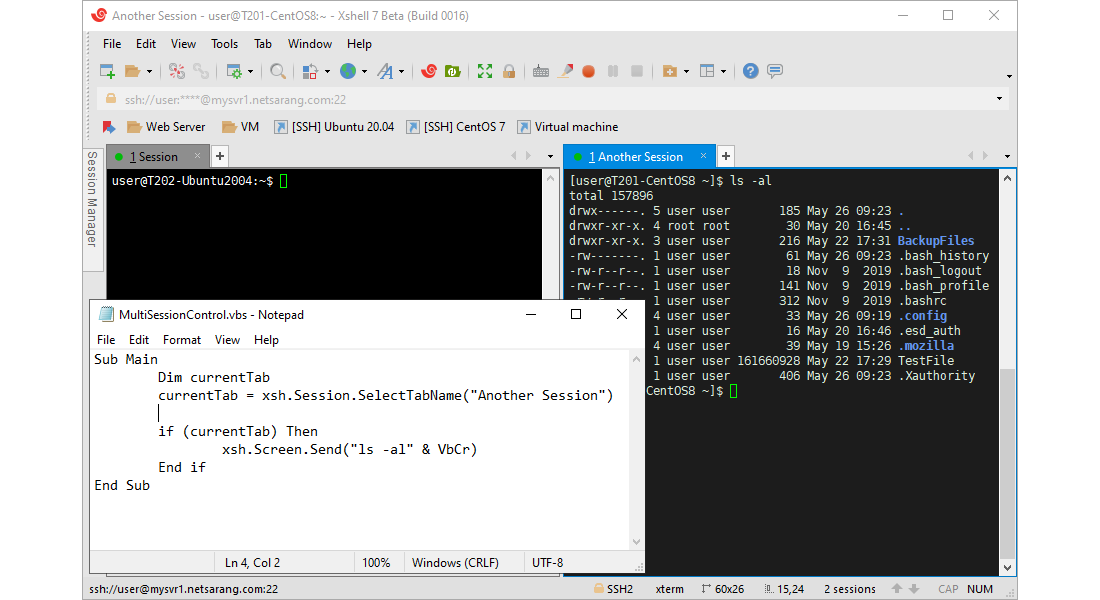Click the Disconnect session toolbar icon
1100x600 pixels.
pos(177,71)
